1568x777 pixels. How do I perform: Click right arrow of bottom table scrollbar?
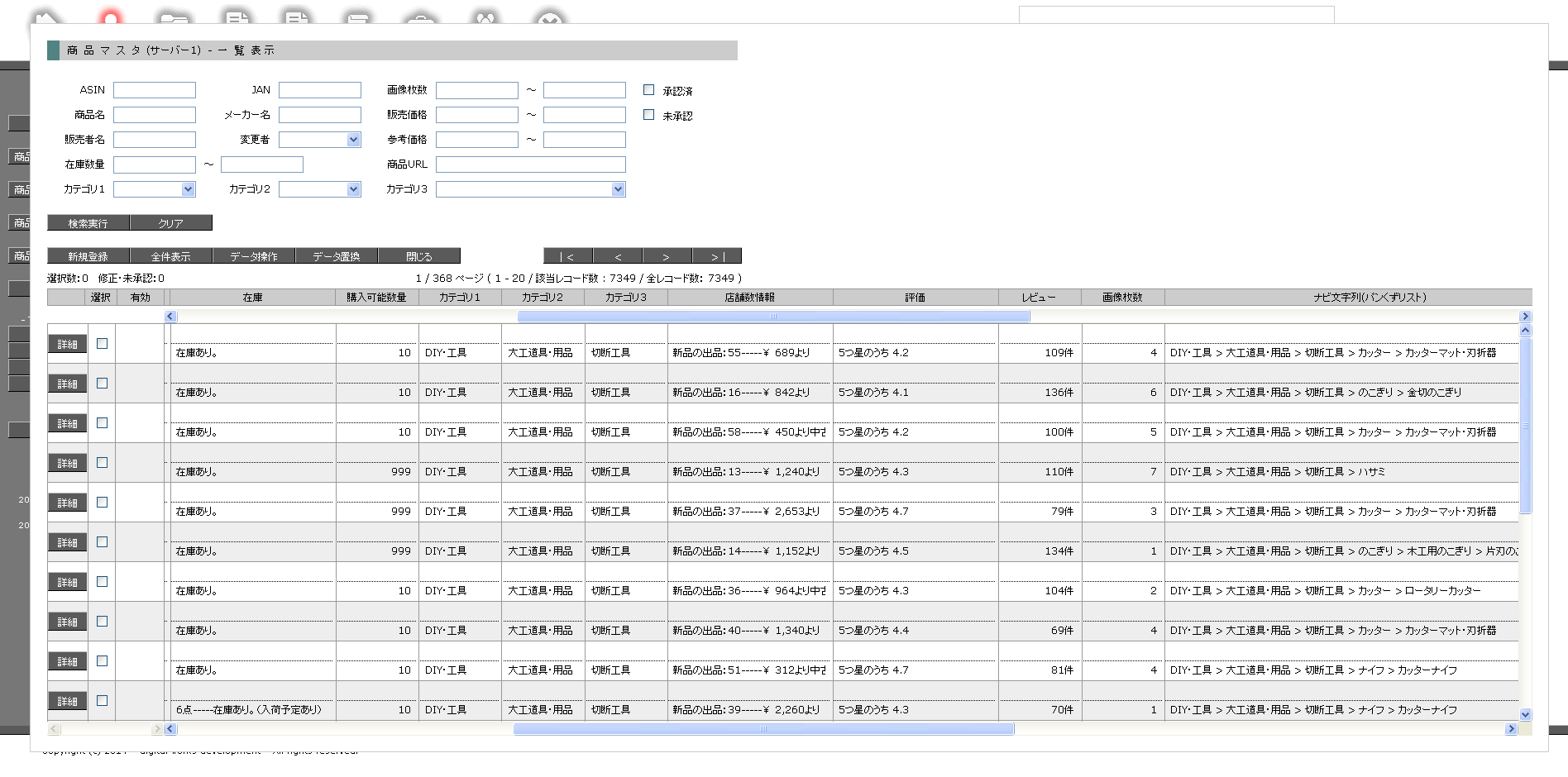1511,729
